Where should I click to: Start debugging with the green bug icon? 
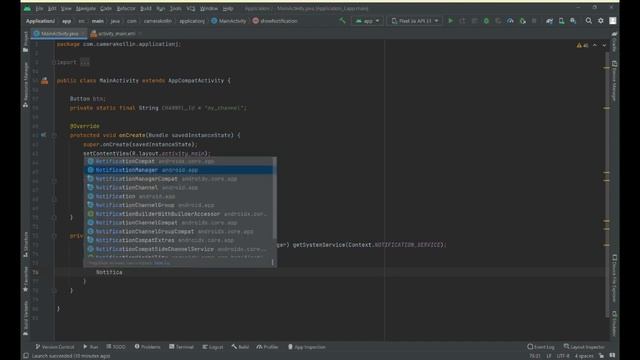486,20
